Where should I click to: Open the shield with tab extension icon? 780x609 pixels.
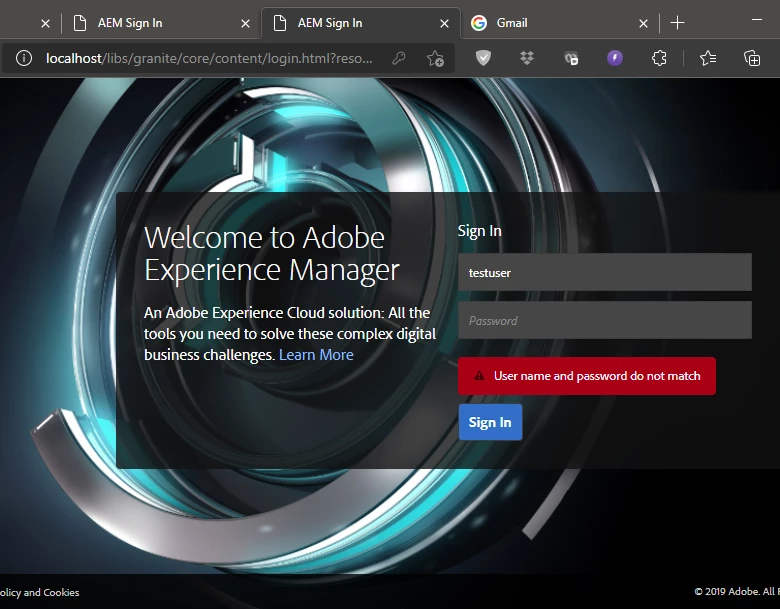point(571,58)
